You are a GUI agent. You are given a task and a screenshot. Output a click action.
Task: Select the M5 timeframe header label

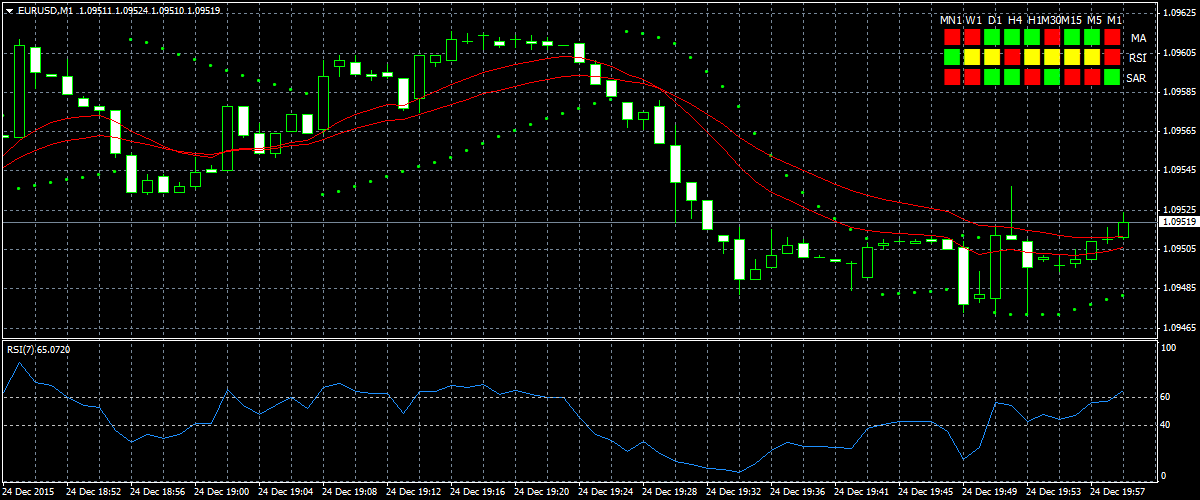pyautogui.click(x=1095, y=20)
